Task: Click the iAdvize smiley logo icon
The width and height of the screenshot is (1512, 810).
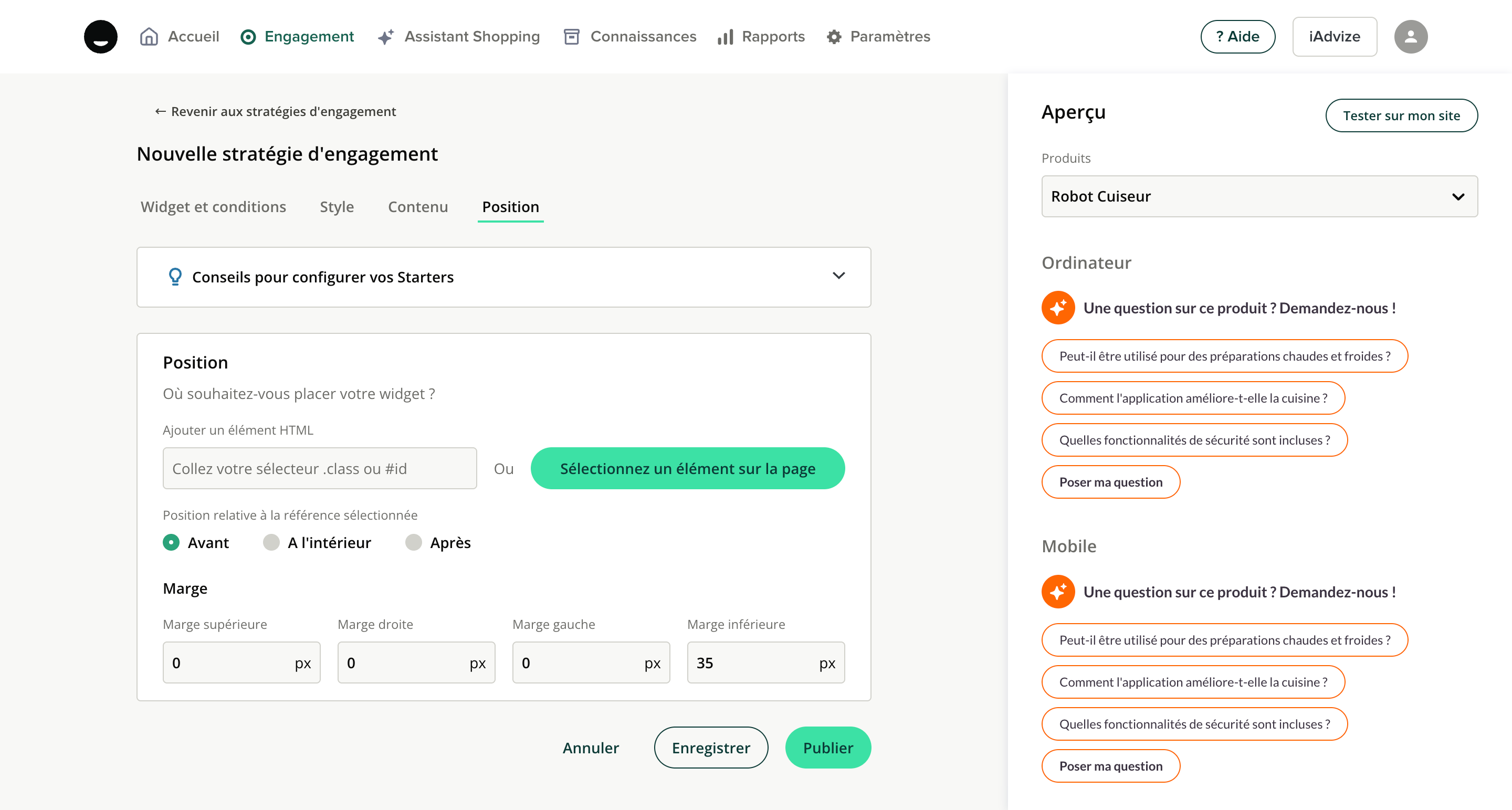Action: (x=100, y=36)
